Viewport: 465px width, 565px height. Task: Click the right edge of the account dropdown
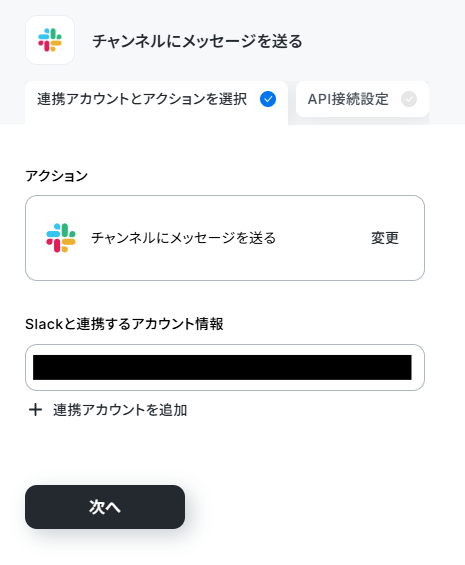coord(418,367)
